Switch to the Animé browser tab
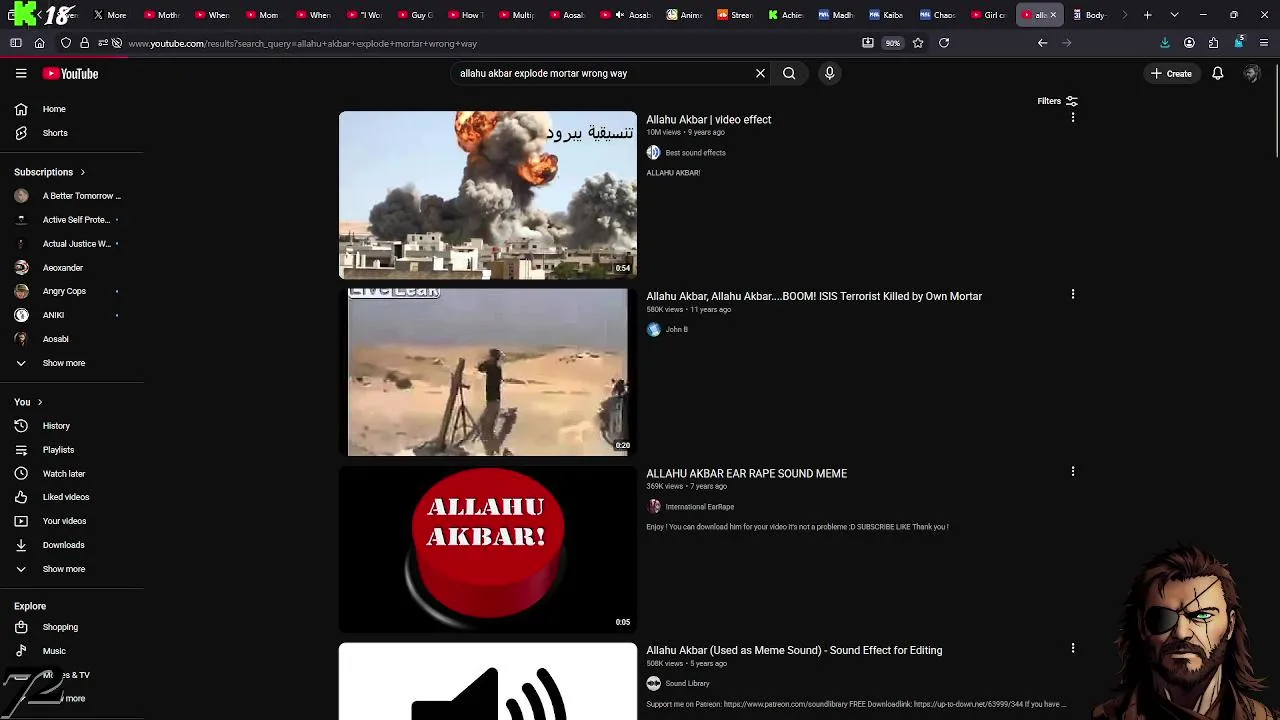Image resolution: width=1280 pixels, height=720 pixels. (x=684, y=15)
